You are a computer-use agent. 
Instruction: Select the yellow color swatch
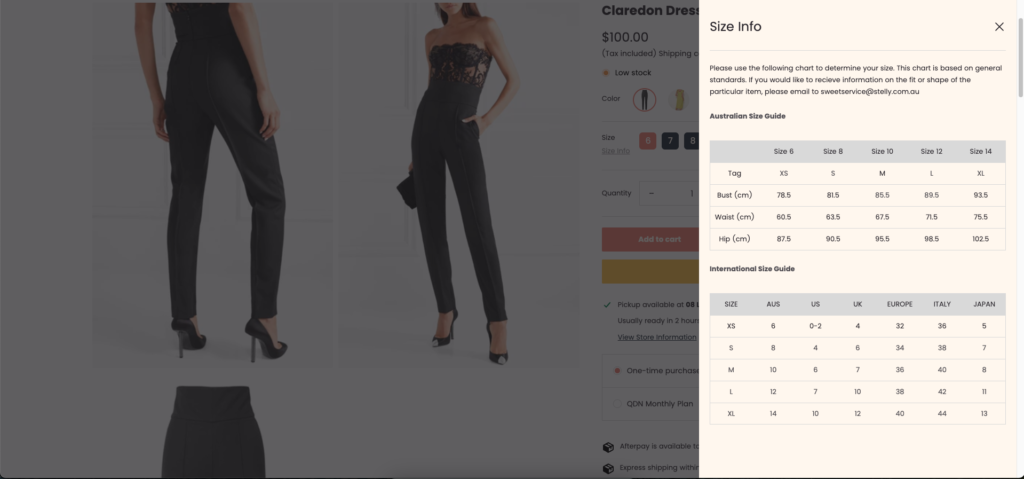[679, 99]
